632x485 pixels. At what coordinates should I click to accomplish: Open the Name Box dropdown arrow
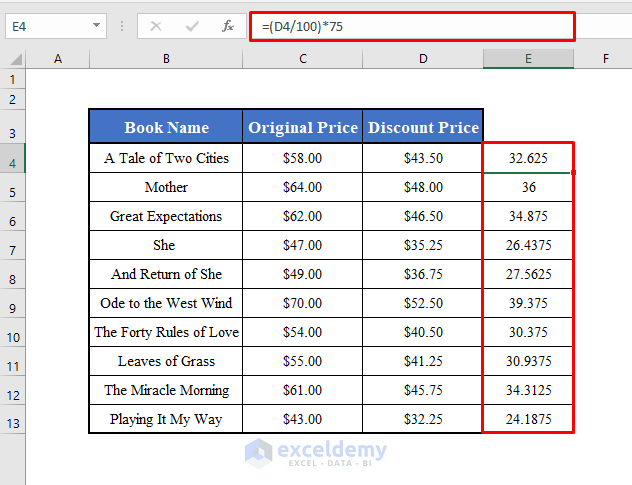(x=96, y=26)
